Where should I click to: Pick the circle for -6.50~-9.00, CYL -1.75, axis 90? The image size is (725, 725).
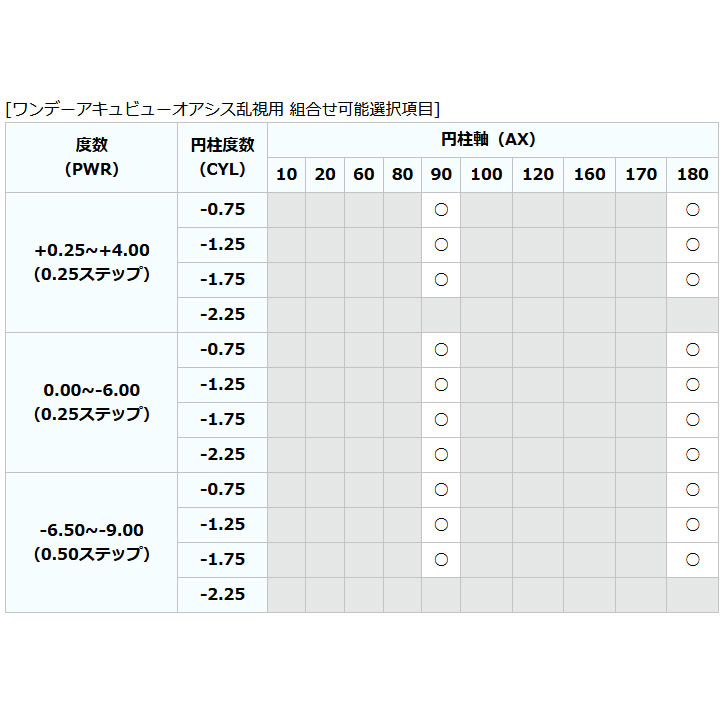441,560
